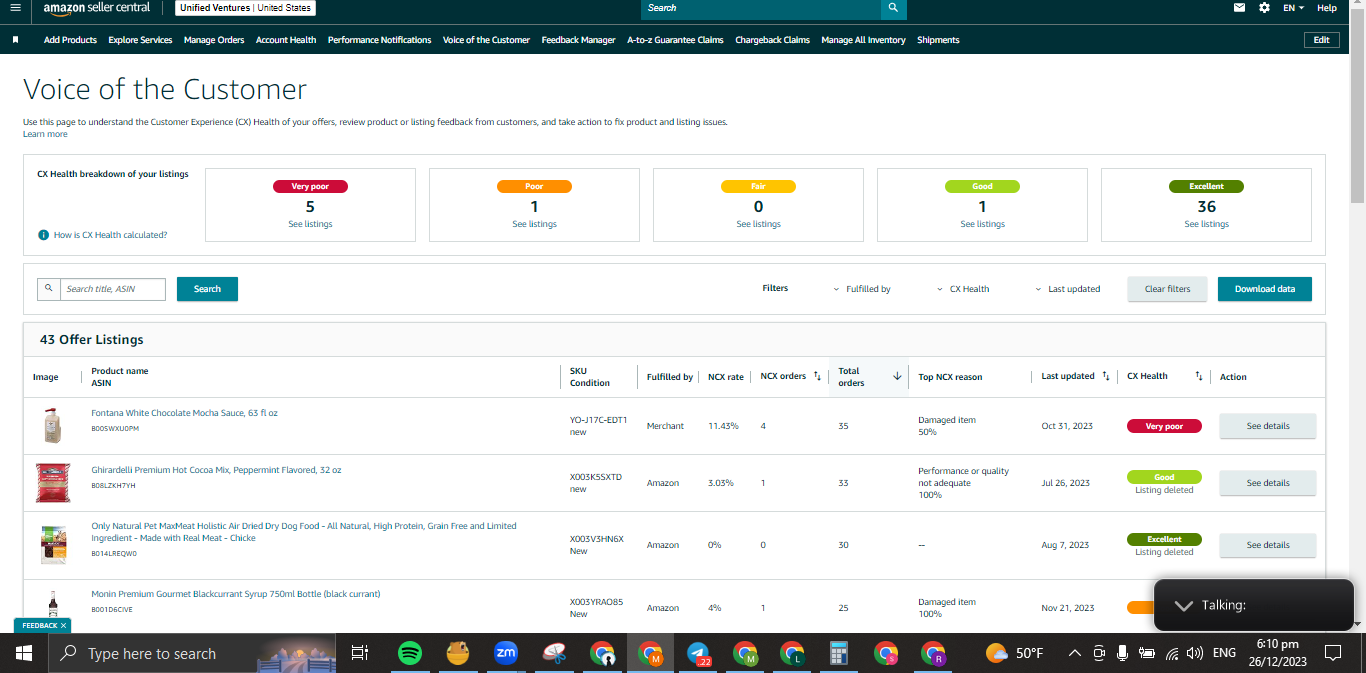Image resolution: width=1366 pixels, height=673 pixels.
Task: Open the Windows notification center icon
Action: tap(1332, 653)
